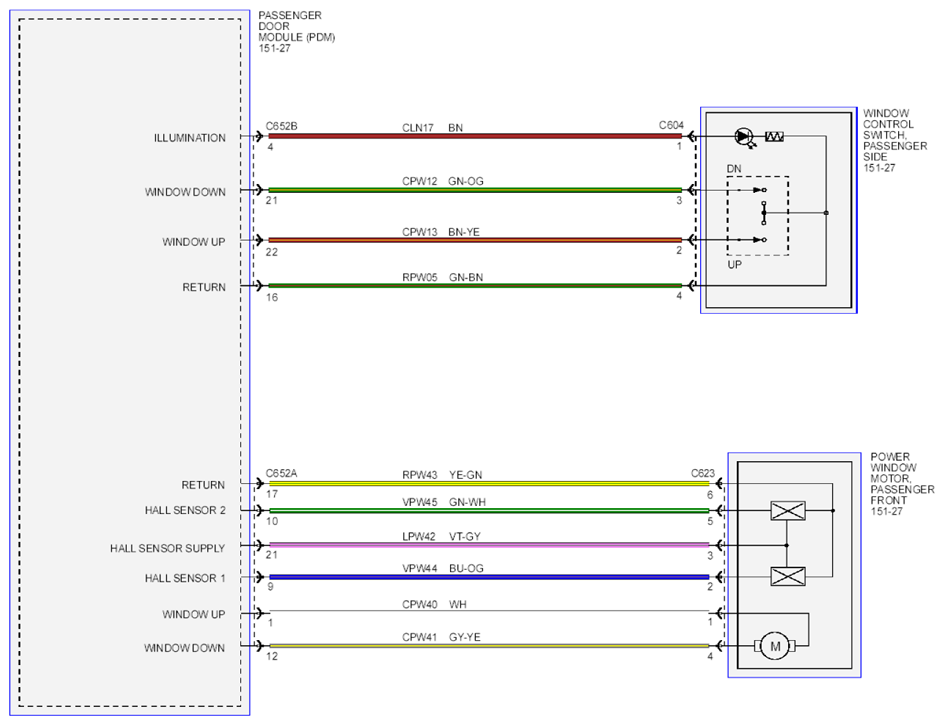Viewport: 944px width, 725px height.
Task: Click connector label C623
Action: 703,473
